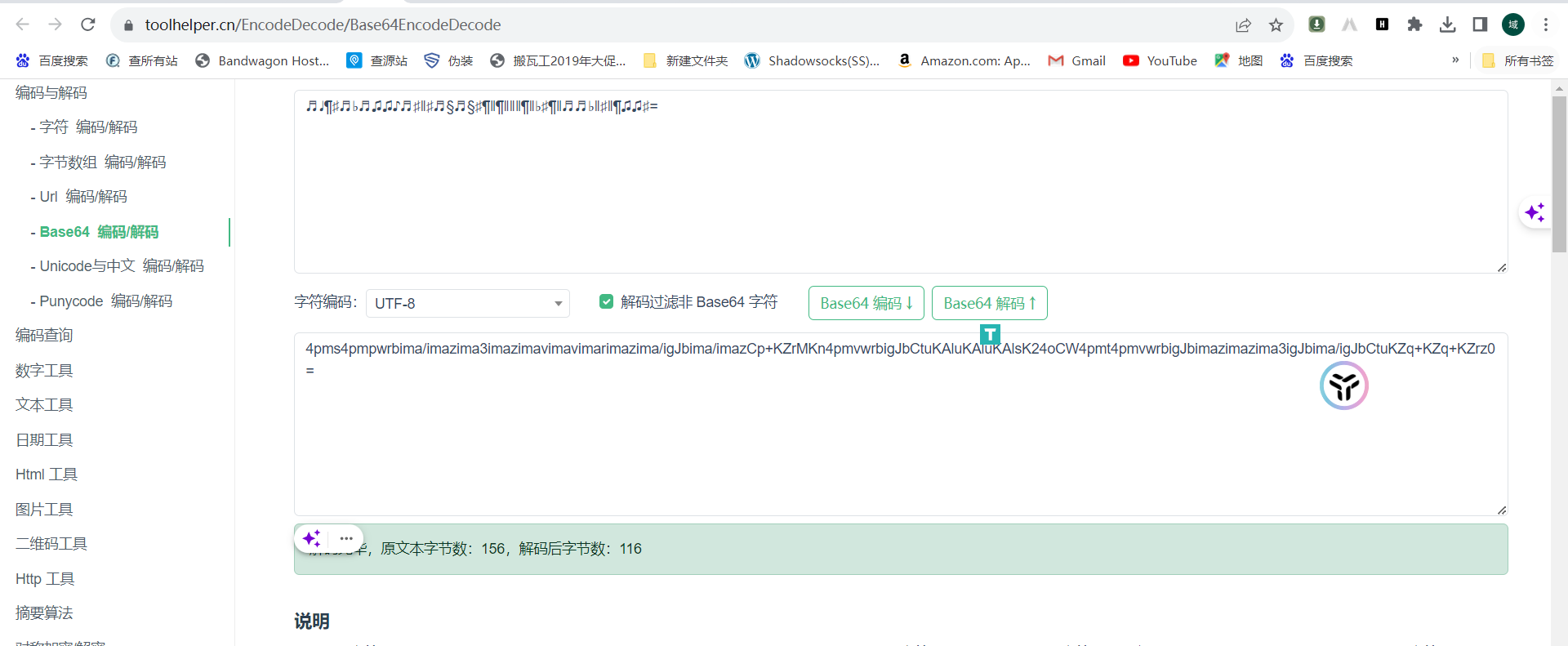Open the Gmail bookmark
The height and width of the screenshot is (646, 1568).
pyautogui.click(x=1076, y=60)
